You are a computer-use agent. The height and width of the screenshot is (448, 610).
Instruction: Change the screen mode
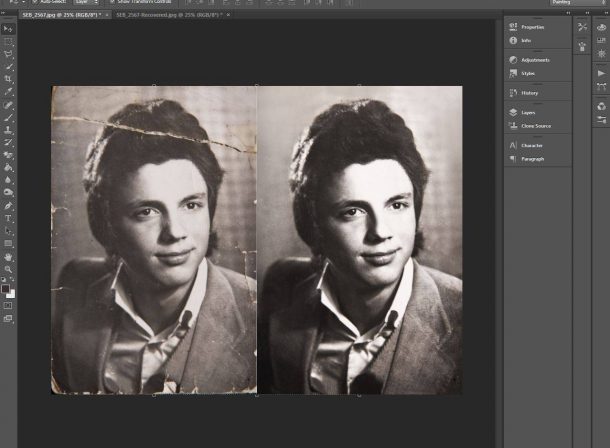[8, 319]
